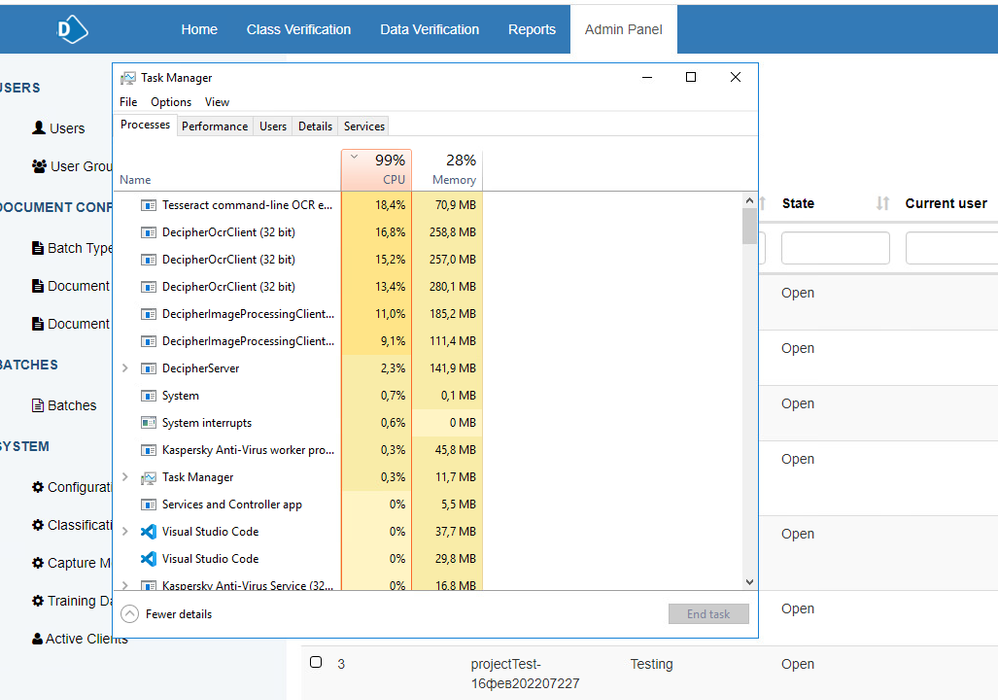Go to the Data Verification page
This screenshot has width=998, height=700.
(x=429, y=29)
